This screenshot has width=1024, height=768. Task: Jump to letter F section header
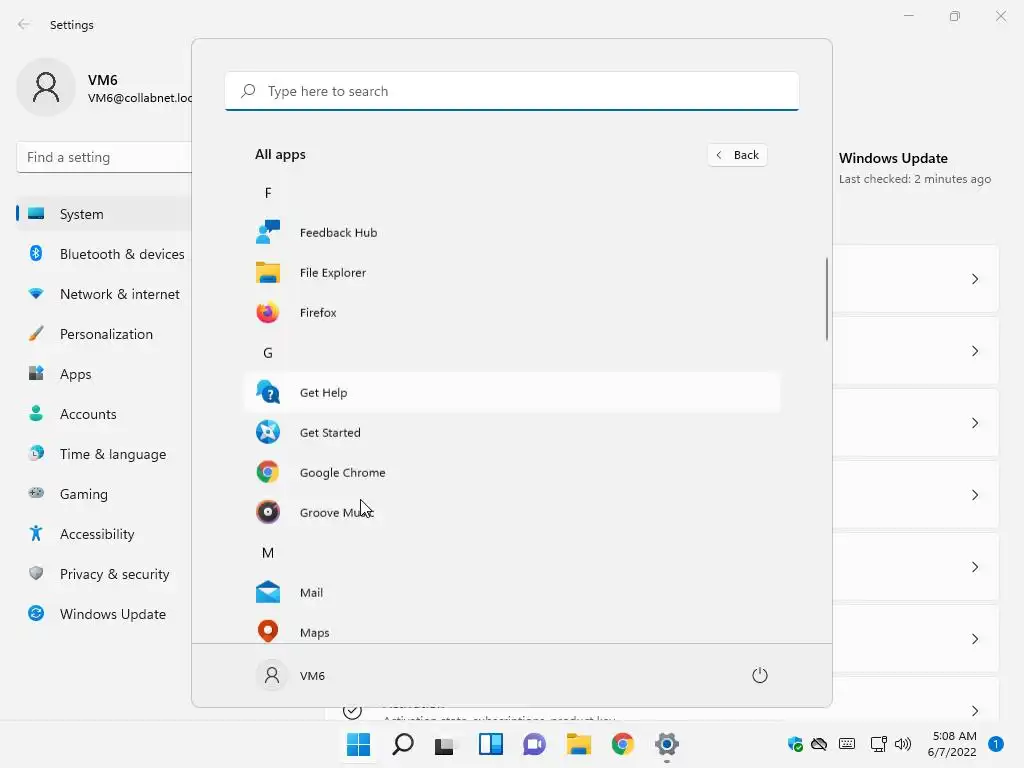(x=268, y=193)
